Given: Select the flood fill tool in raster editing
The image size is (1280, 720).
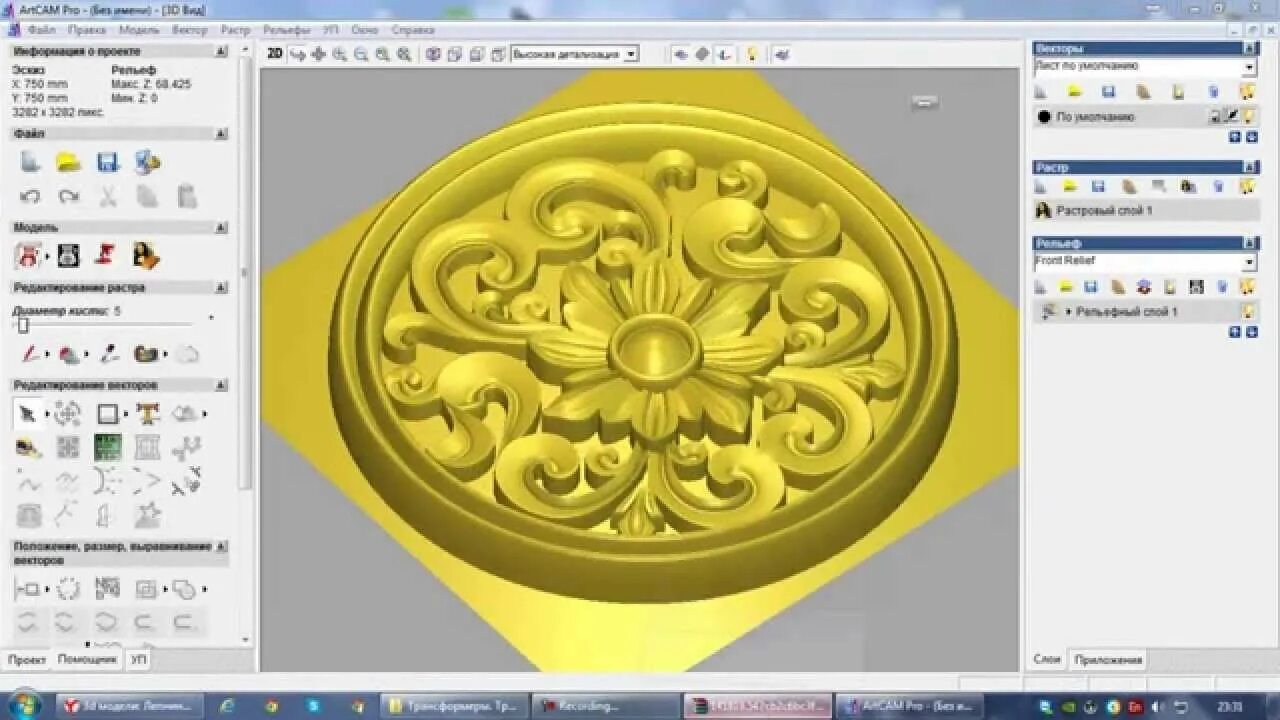Looking at the screenshot, I should [69, 353].
